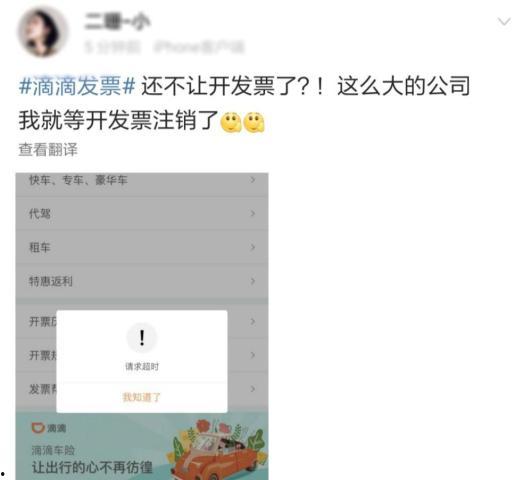Open the 代驾 invoice row
Viewport: 532px width, 480px height.
pyautogui.click(x=142, y=213)
